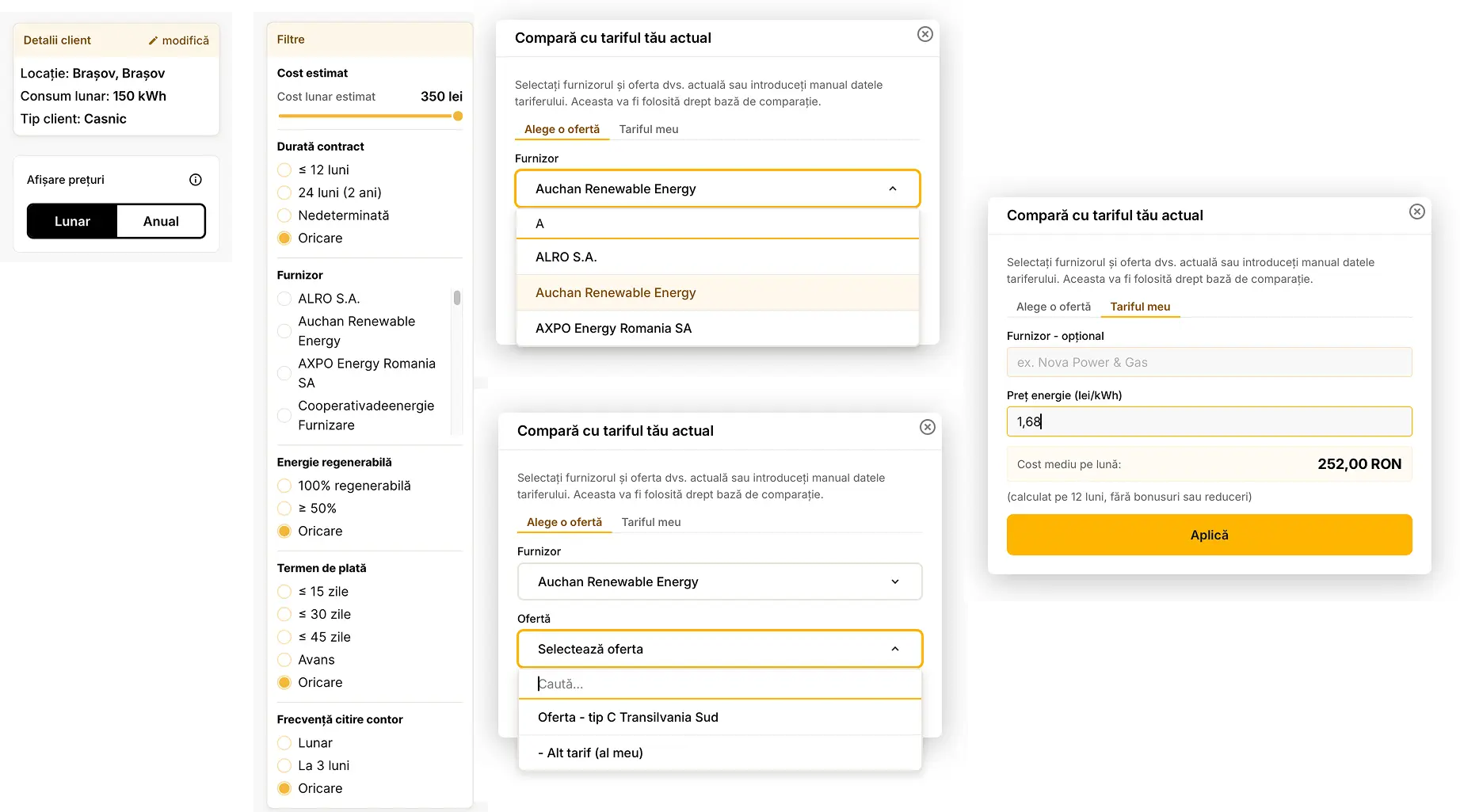Switch price display to Anual
This screenshot has height=812, width=1460.
[x=161, y=221]
